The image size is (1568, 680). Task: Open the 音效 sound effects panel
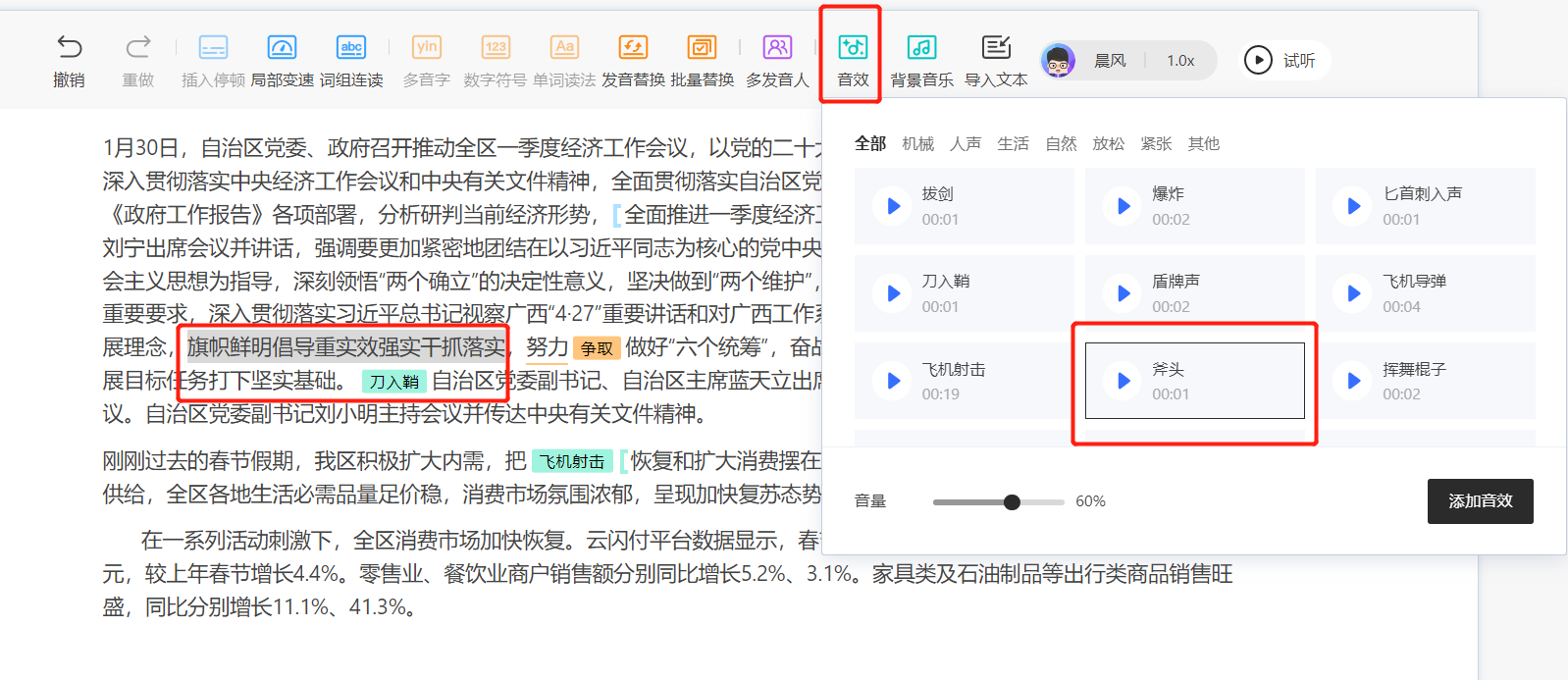pos(853,48)
